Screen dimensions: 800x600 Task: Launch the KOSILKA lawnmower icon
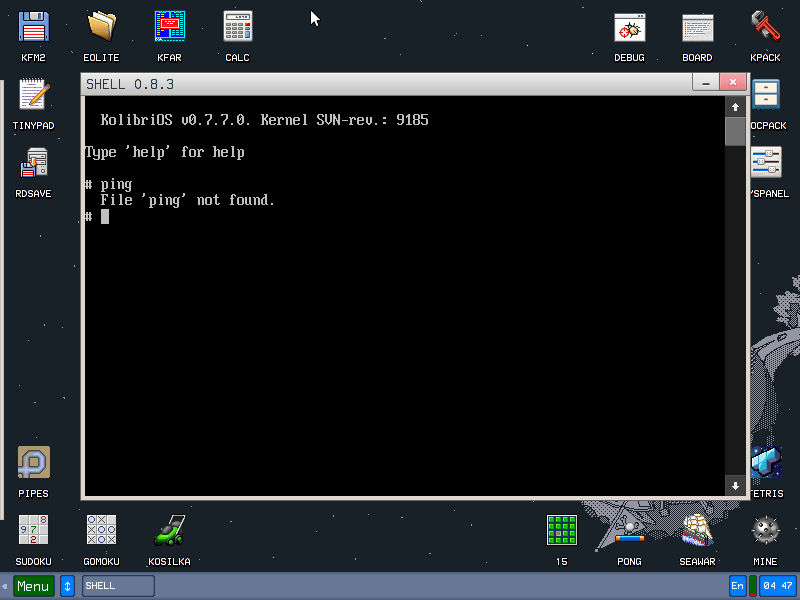169,530
